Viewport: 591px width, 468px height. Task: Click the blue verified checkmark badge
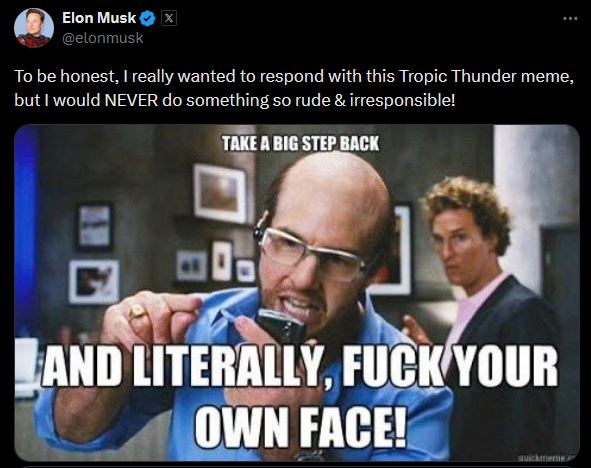(147, 18)
